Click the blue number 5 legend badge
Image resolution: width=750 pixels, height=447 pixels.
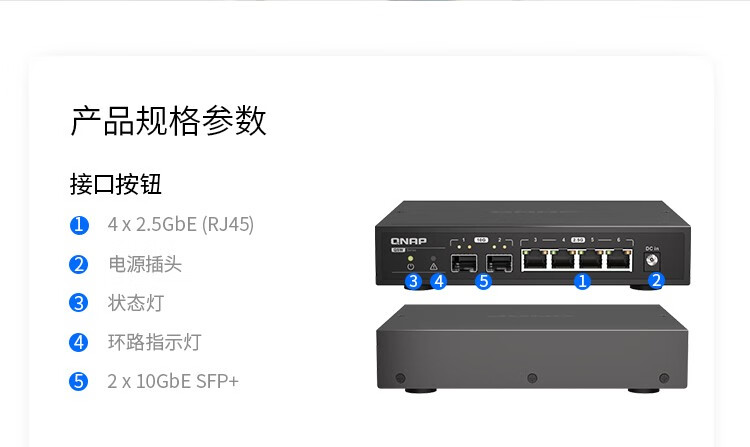pyautogui.click(x=79, y=382)
